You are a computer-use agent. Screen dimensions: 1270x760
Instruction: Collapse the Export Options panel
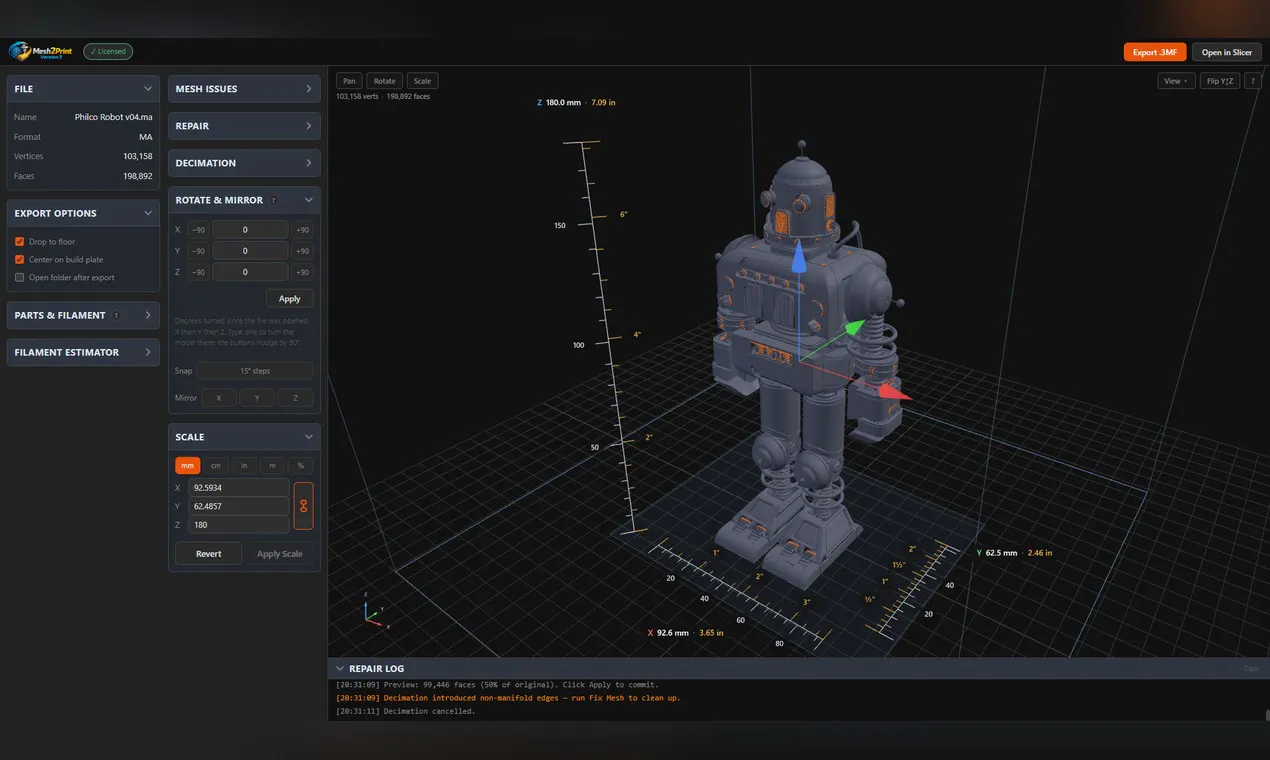point(148,213)
